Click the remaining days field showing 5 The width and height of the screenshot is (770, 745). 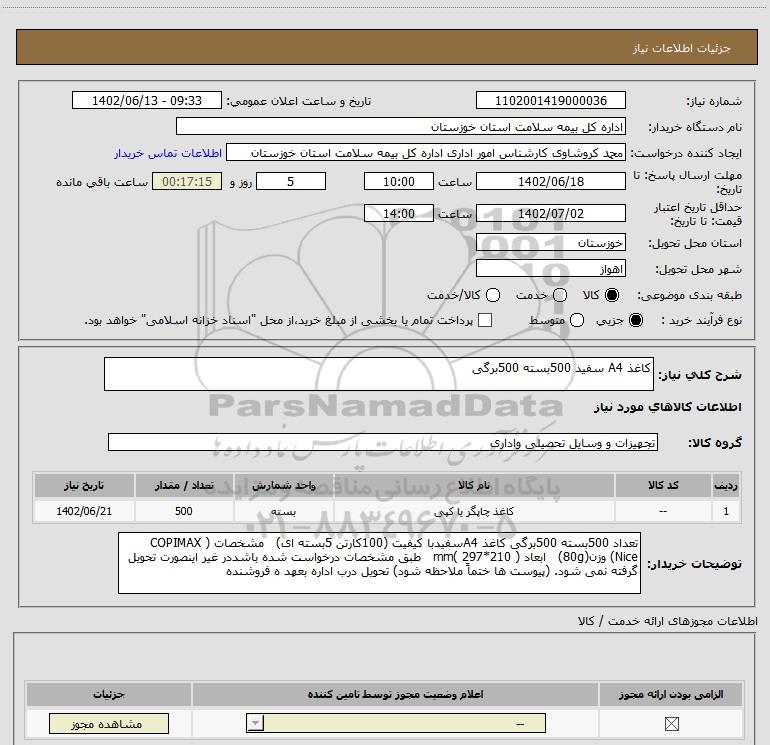pyautogui.click(x=291, y=181)
